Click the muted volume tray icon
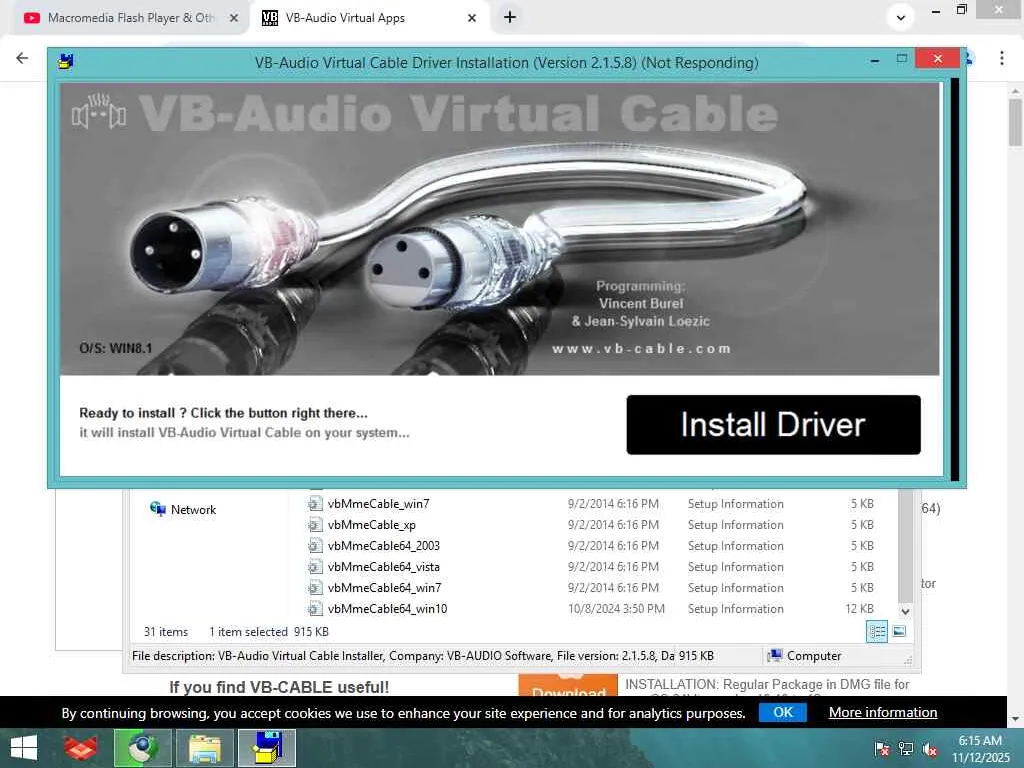 [x=930, y=748]
